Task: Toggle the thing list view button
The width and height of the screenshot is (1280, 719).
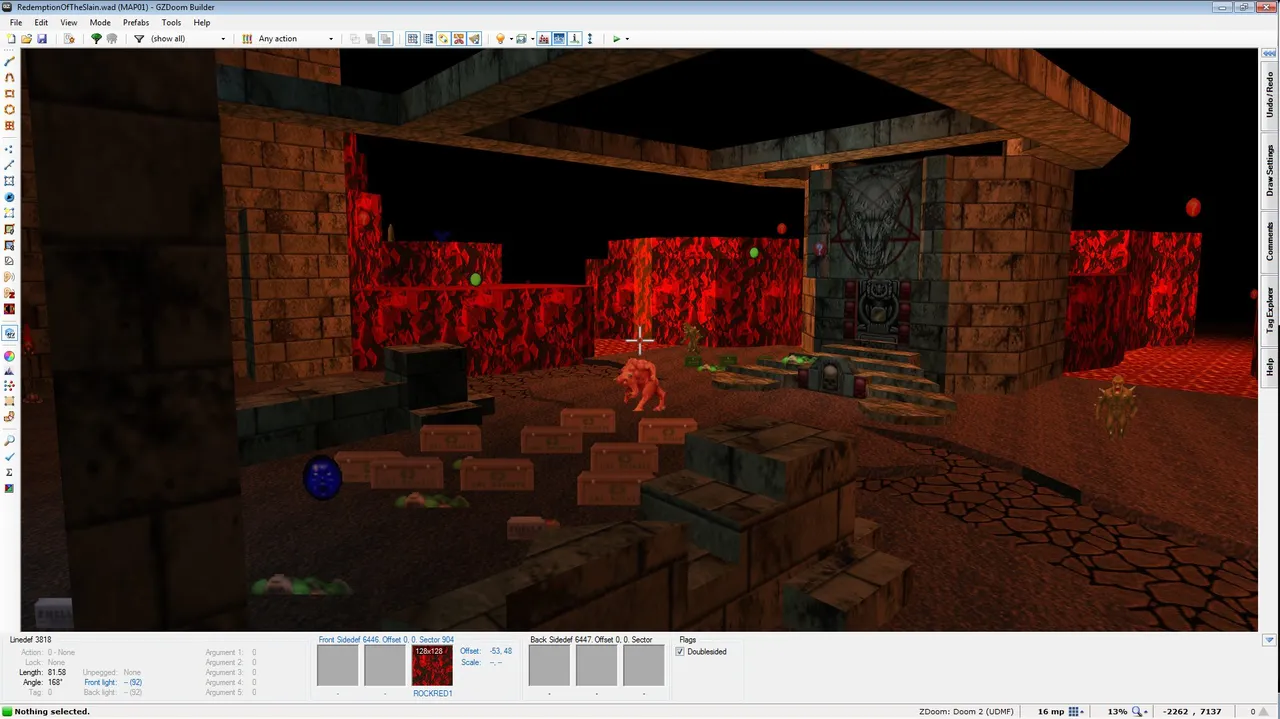Action: tap(428, 39)
